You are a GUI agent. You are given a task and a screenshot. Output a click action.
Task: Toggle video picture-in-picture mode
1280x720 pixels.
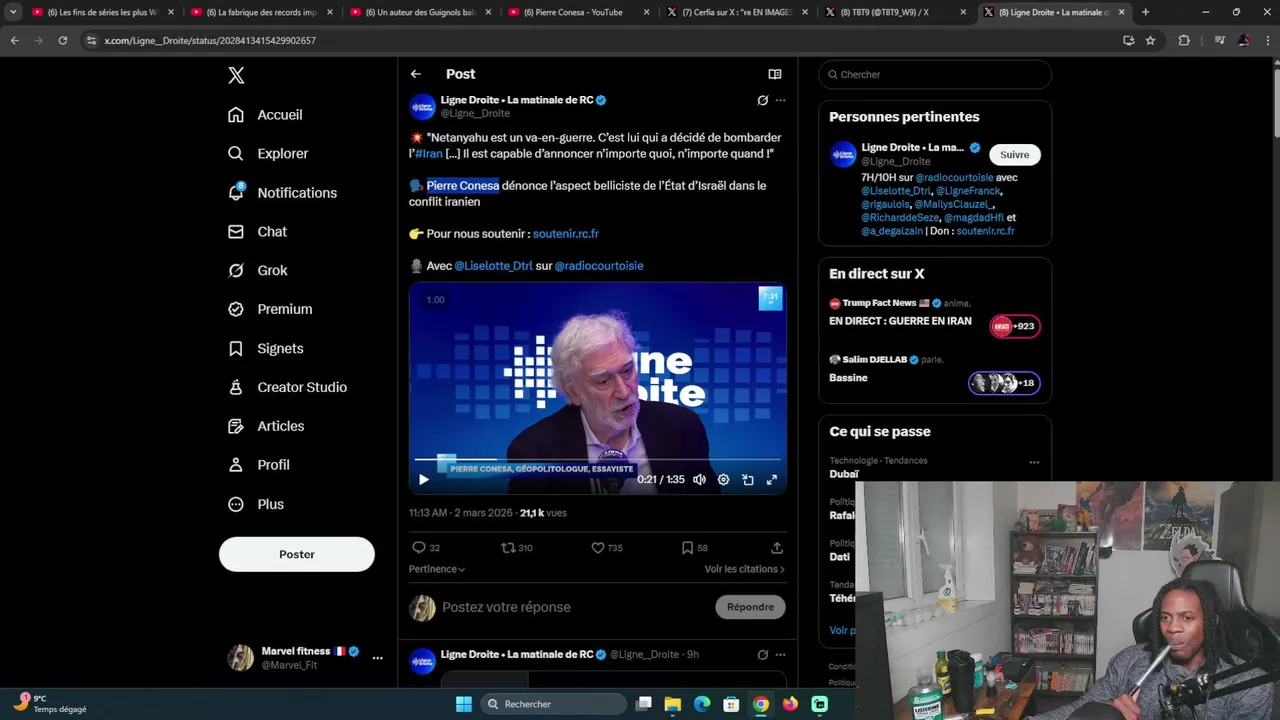[748, 480]
